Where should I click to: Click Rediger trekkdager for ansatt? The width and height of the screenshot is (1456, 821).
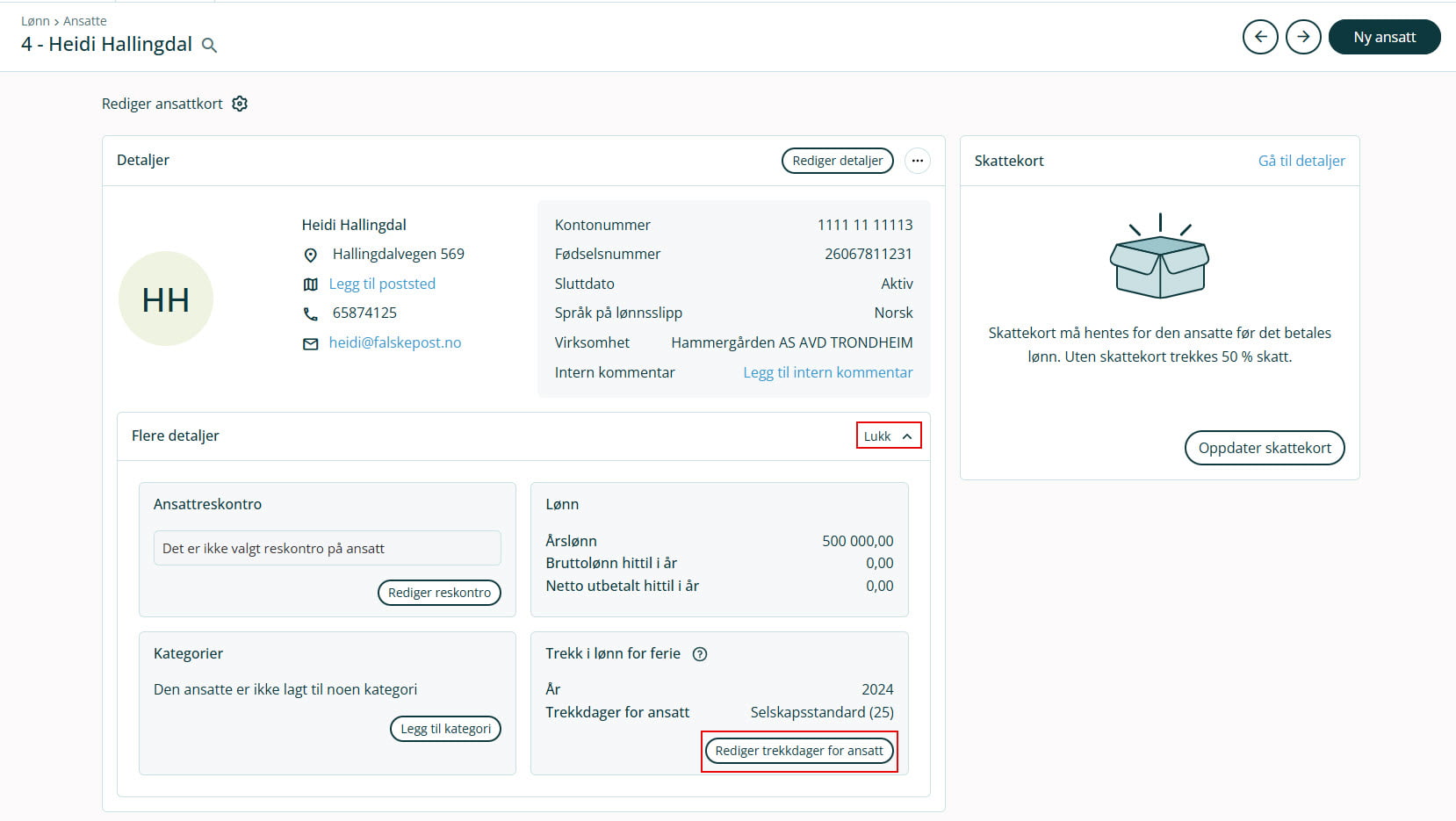coord(798,751)
